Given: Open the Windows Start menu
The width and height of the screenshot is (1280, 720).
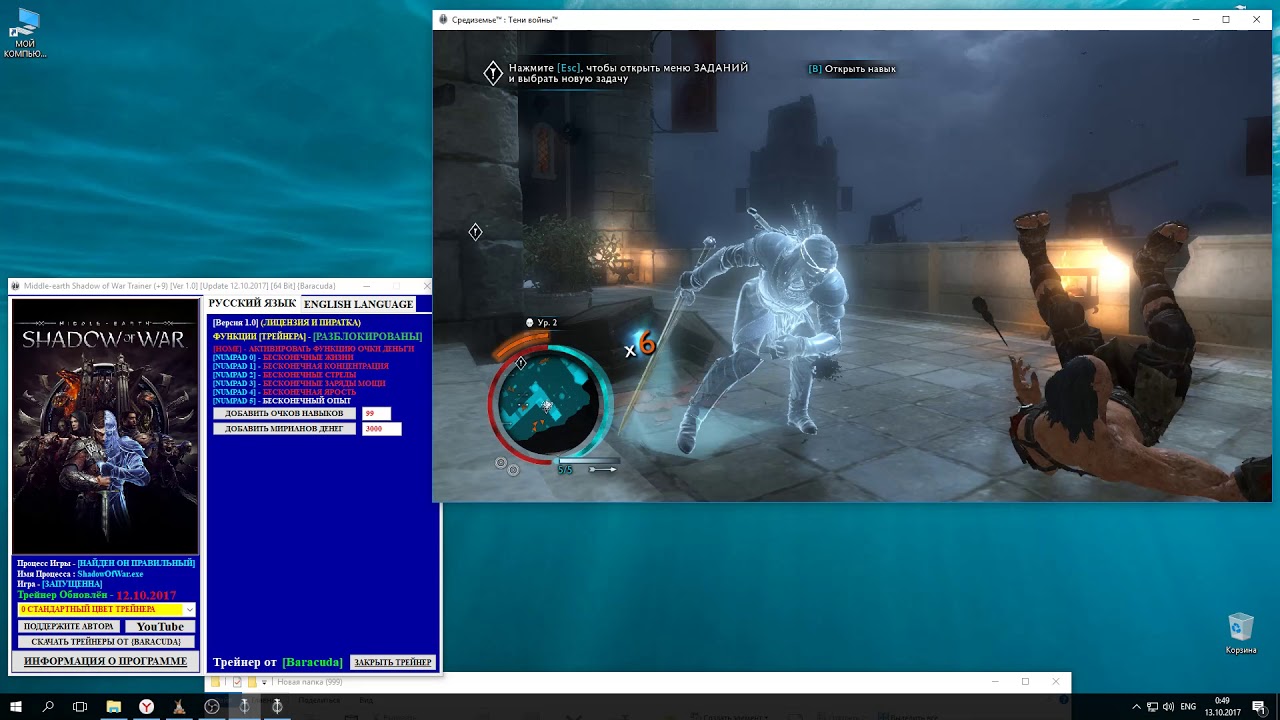Looking at the screenshot, I should pos(16,706).
